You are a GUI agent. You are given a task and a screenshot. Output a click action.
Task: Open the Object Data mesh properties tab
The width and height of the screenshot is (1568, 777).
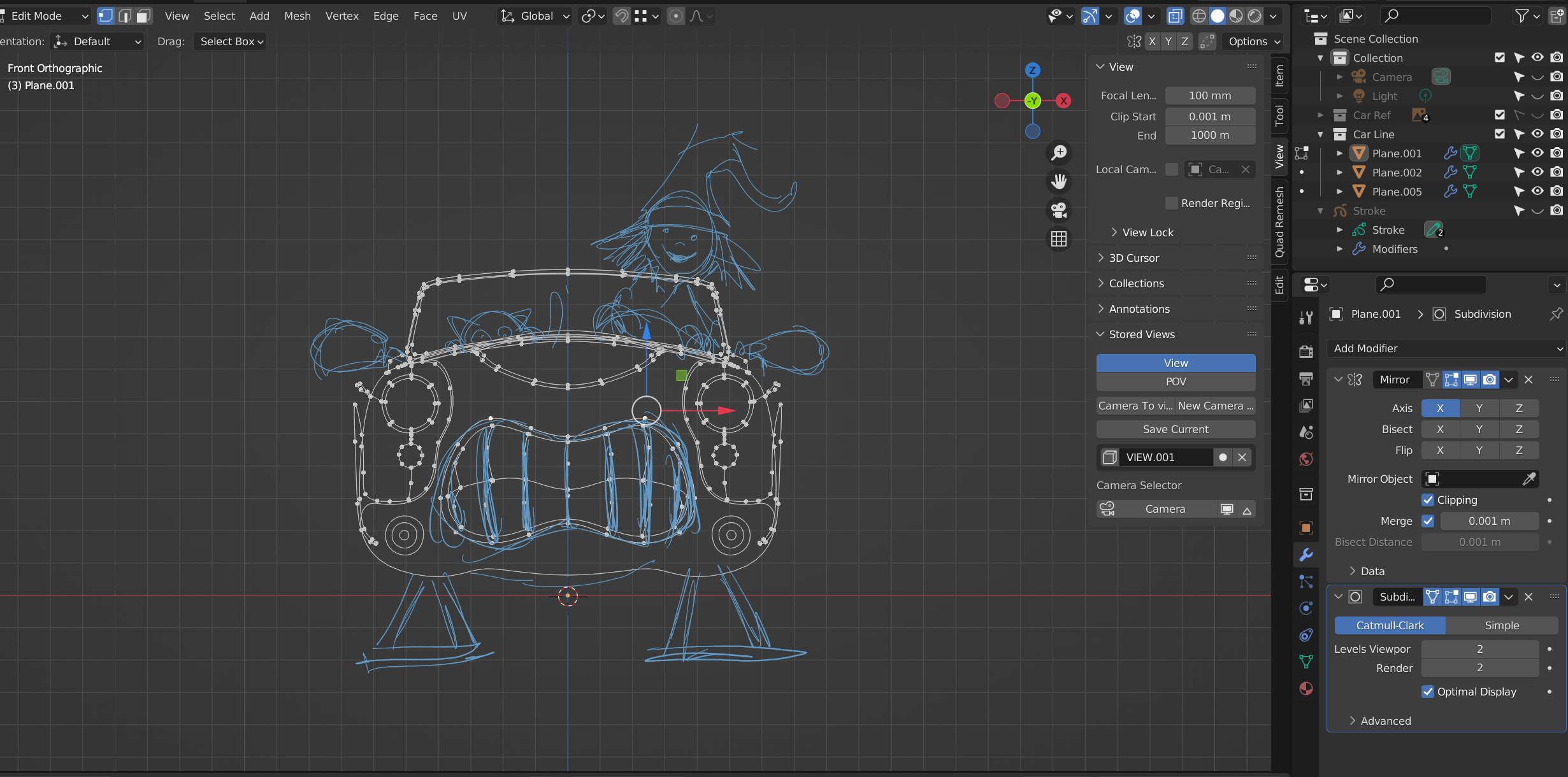1306,662
